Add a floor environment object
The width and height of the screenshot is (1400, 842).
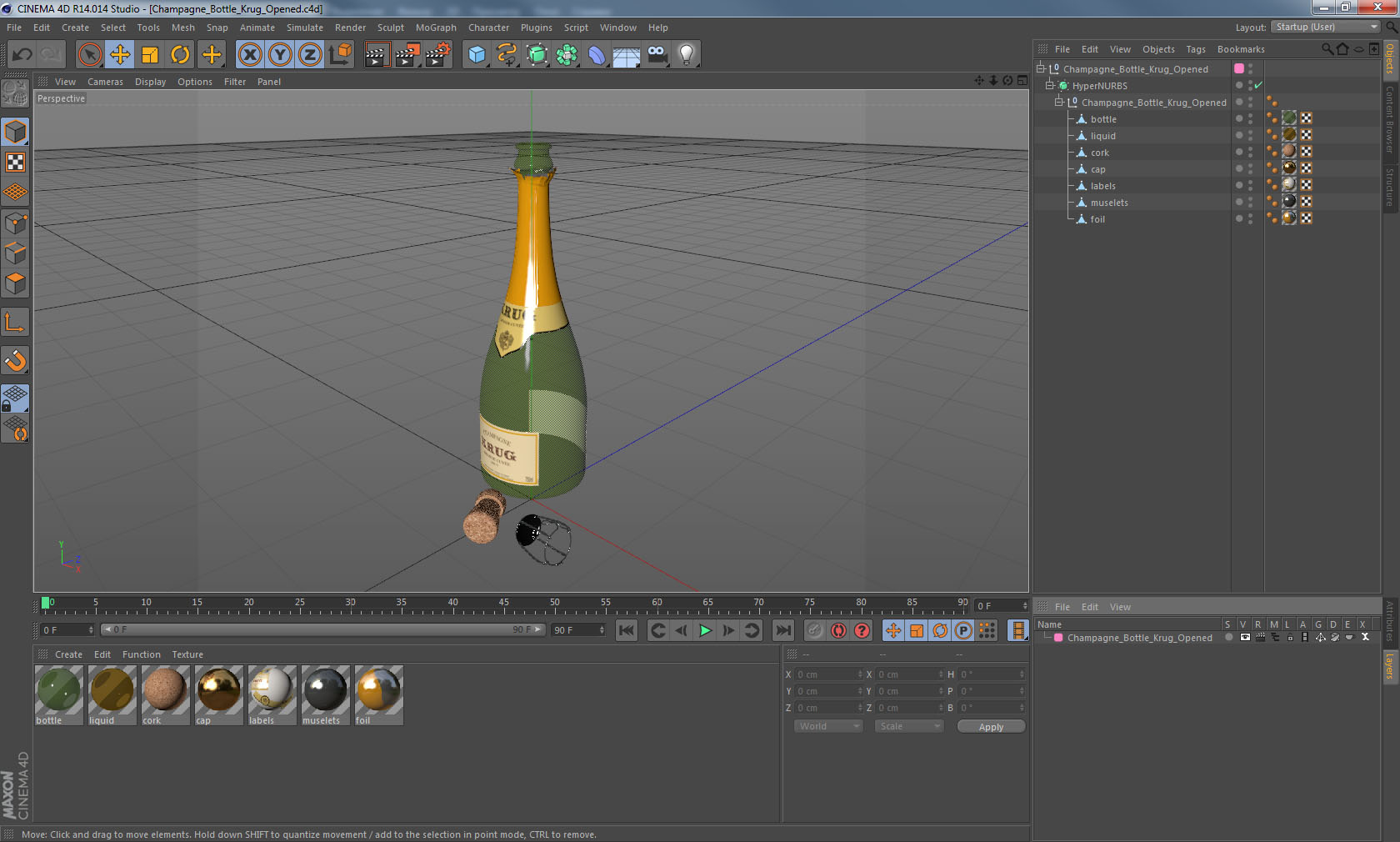pyautogui.click(x=627, y=55)
